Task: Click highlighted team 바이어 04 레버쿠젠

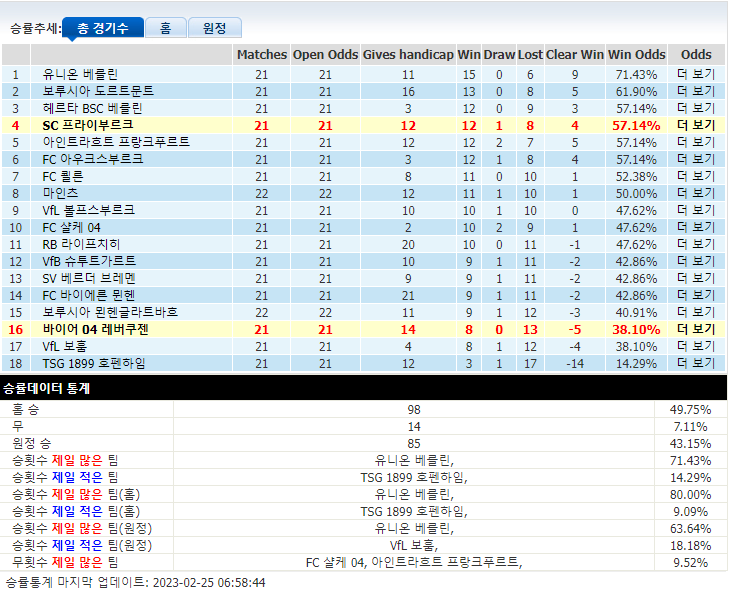Action: click(x=95, y=329)
